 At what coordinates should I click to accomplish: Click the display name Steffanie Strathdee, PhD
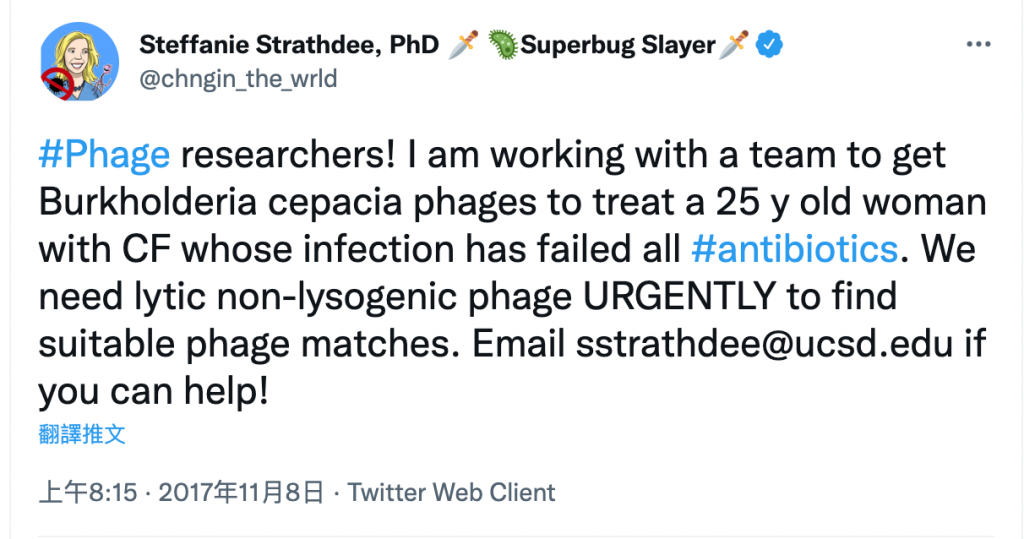click(290, 45)
